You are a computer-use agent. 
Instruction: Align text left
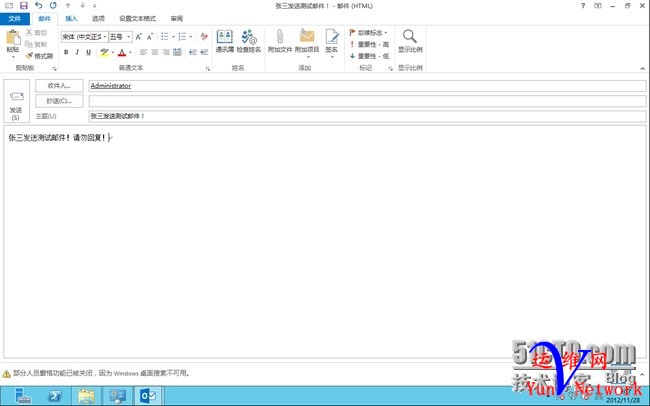143,52
